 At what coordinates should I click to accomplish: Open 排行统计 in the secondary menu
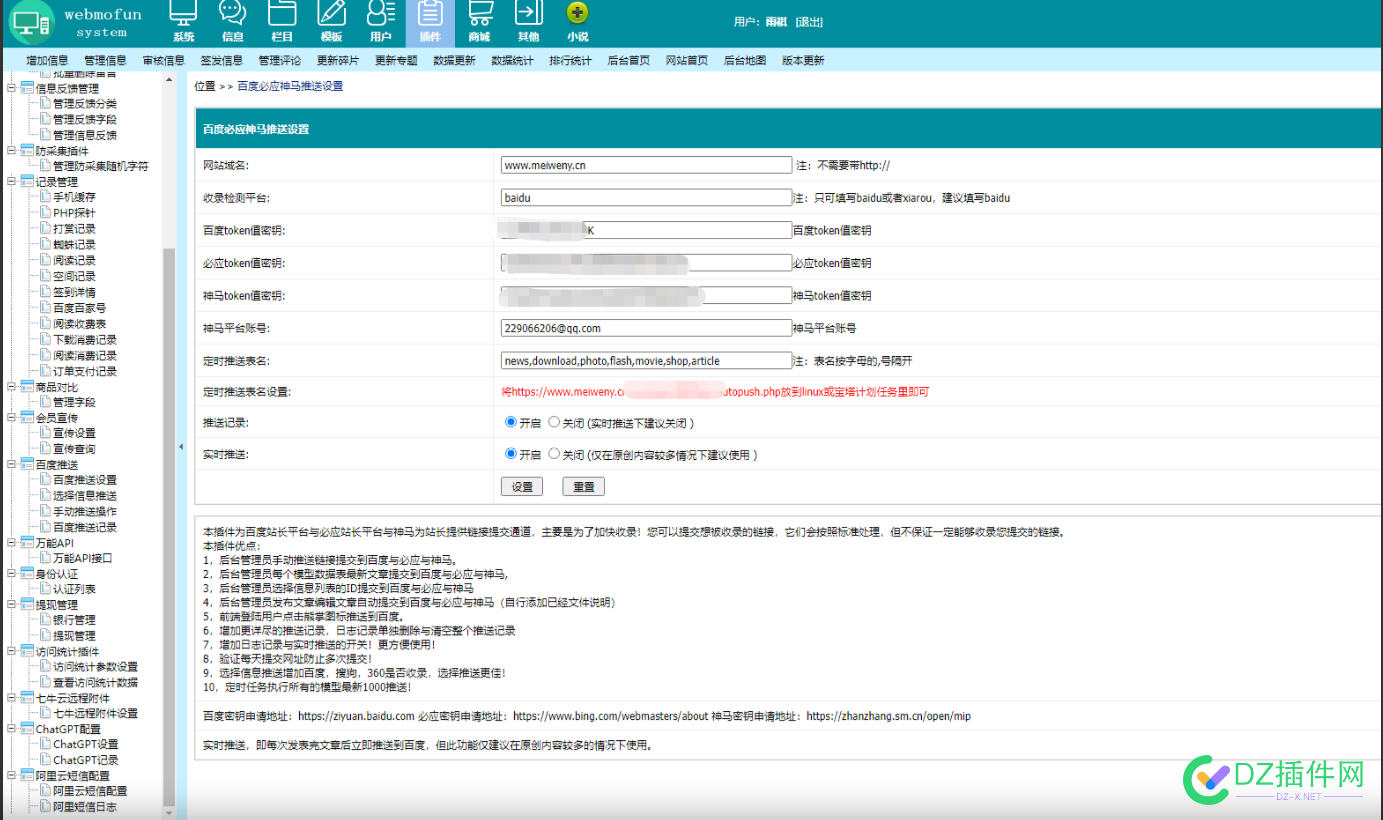pos(570,61)
